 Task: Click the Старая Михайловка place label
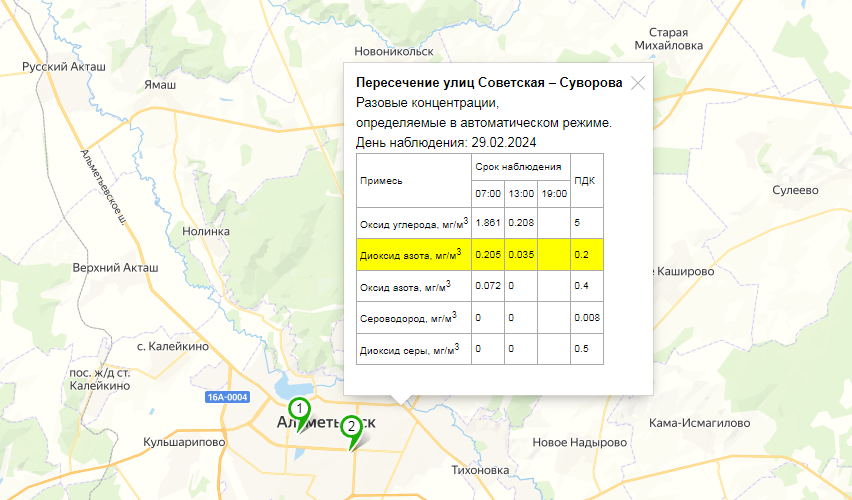tap(668, 39)
